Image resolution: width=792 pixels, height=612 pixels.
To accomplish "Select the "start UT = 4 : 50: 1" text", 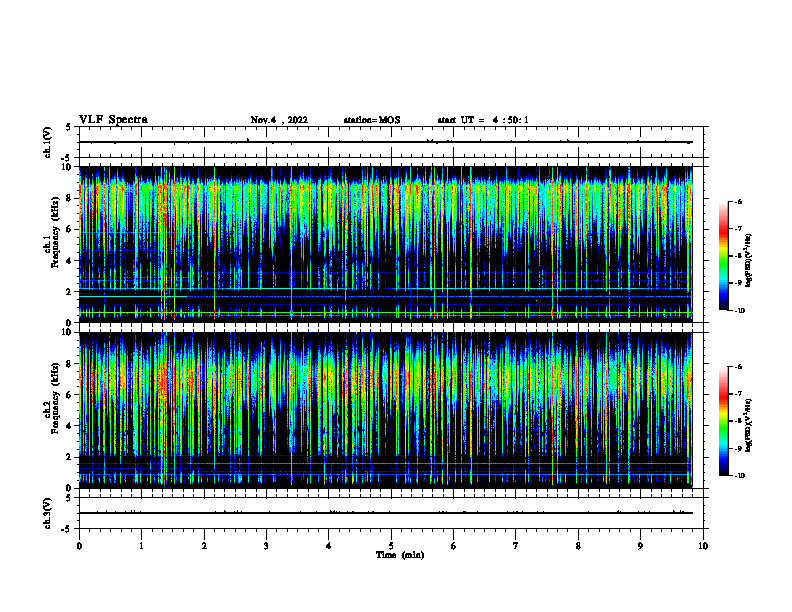I will pos(483,120).
